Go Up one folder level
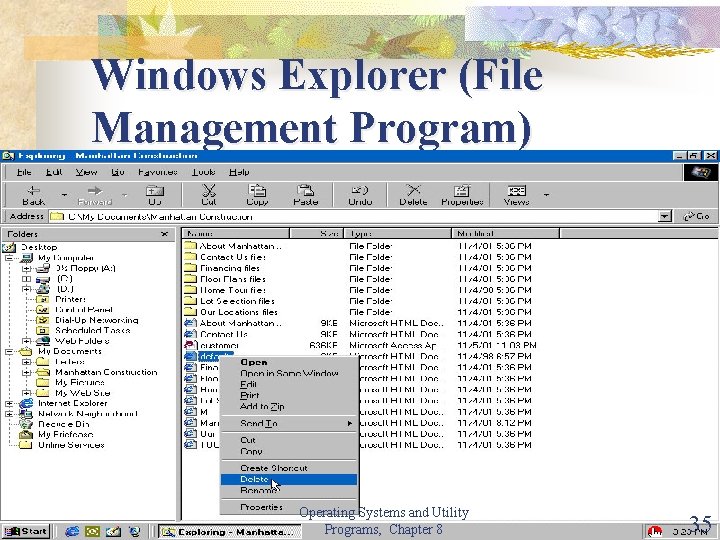720x540 pixels. click(x=155, y=195)
